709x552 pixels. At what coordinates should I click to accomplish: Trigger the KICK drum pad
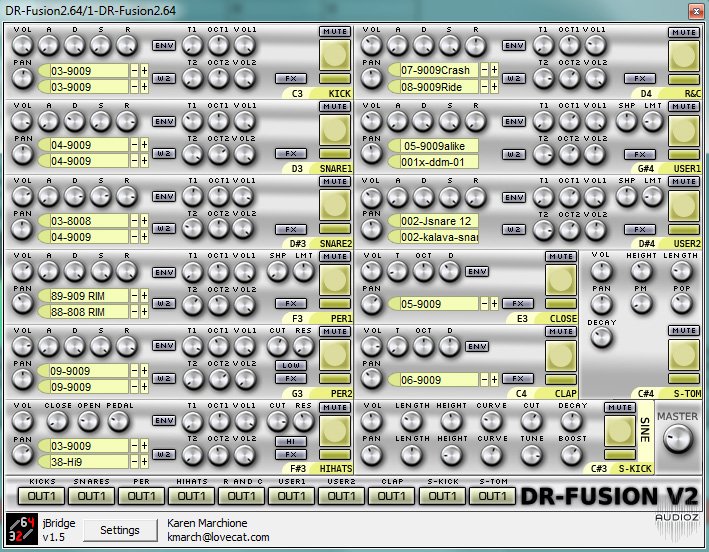pos(335,55)
